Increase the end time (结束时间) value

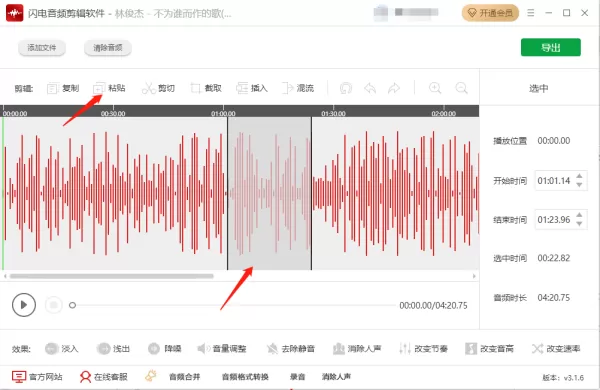tap(579, 215)
